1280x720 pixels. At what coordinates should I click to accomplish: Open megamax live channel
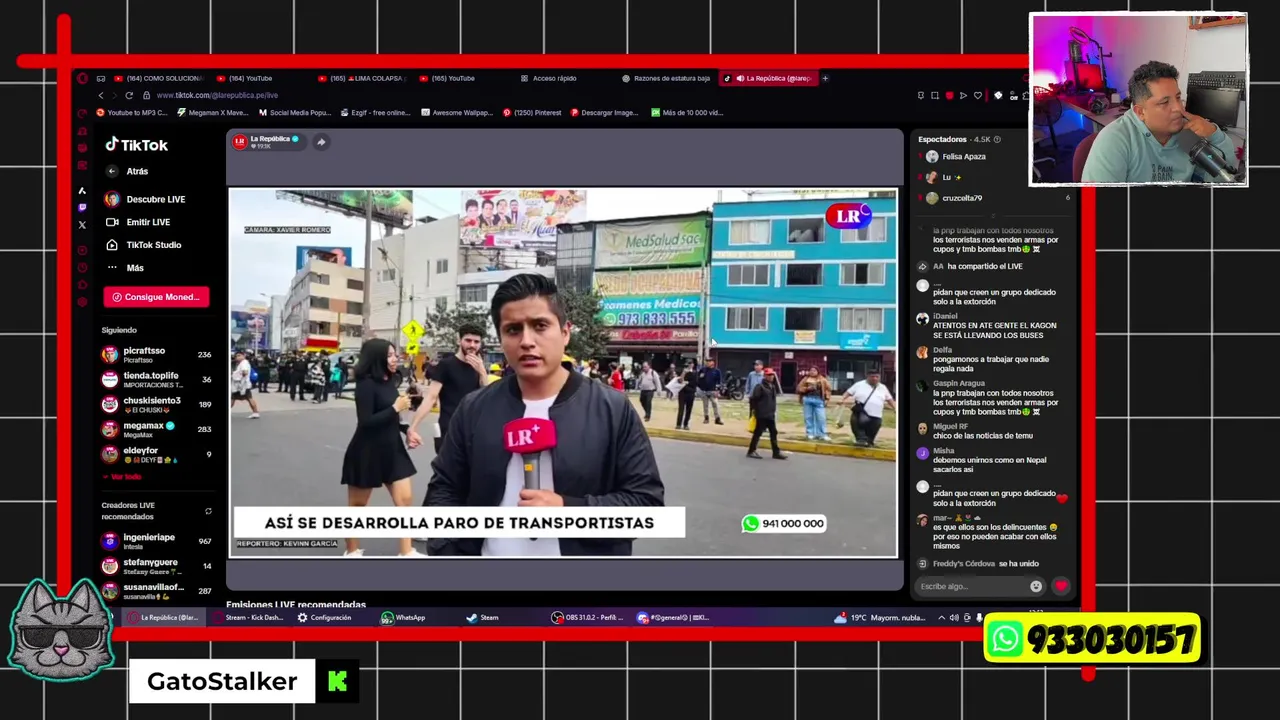coord(156,429)
